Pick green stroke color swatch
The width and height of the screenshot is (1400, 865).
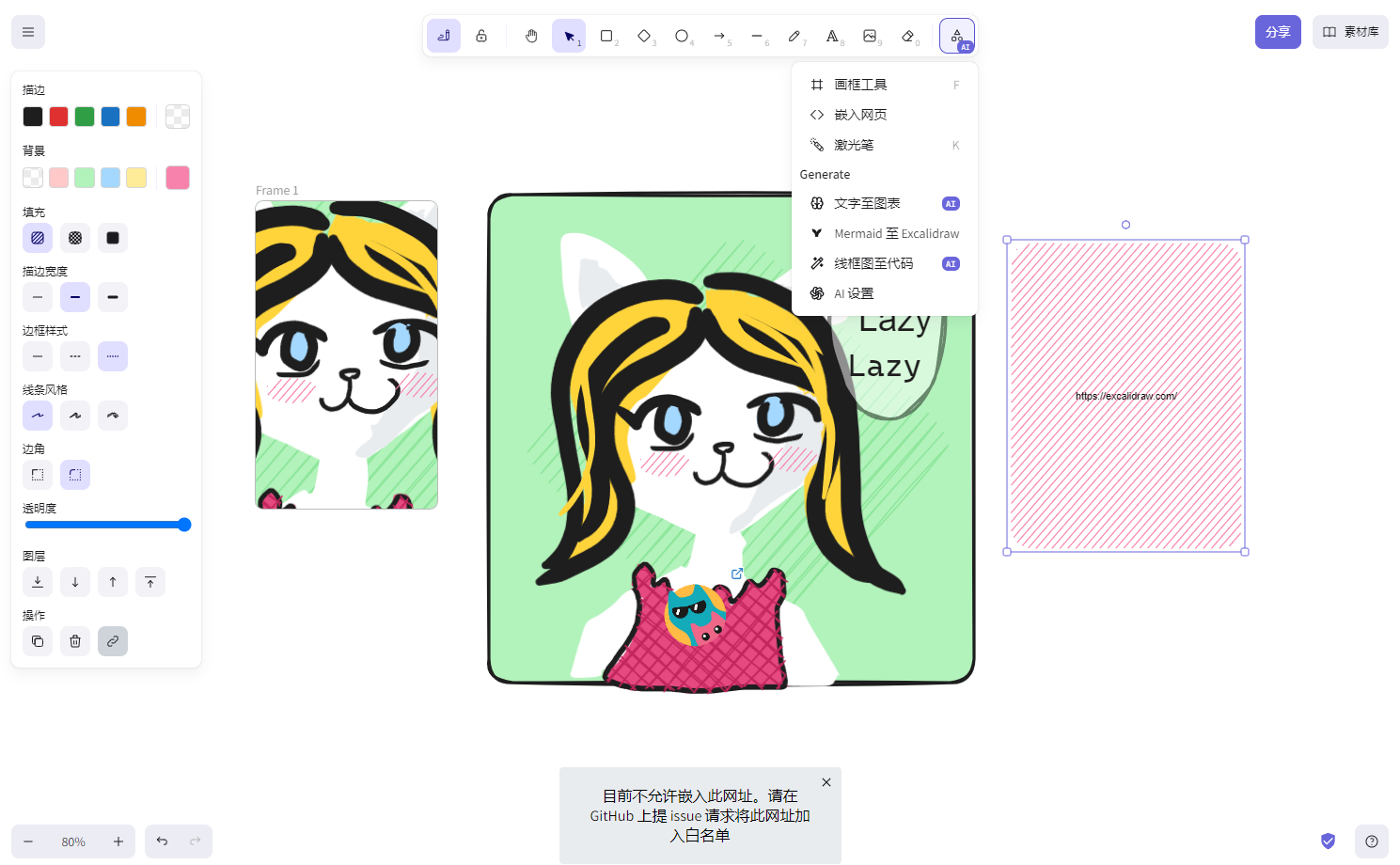point(85,117)
